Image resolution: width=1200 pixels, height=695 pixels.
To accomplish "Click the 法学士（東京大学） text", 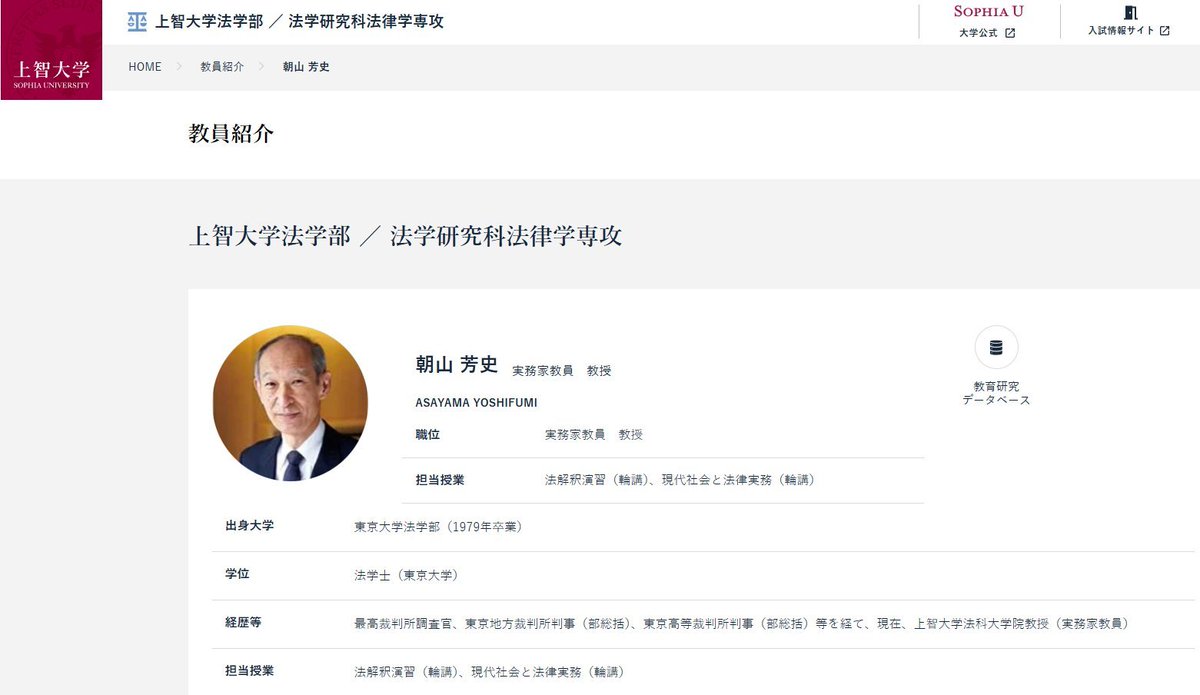I will pos(406,575).
